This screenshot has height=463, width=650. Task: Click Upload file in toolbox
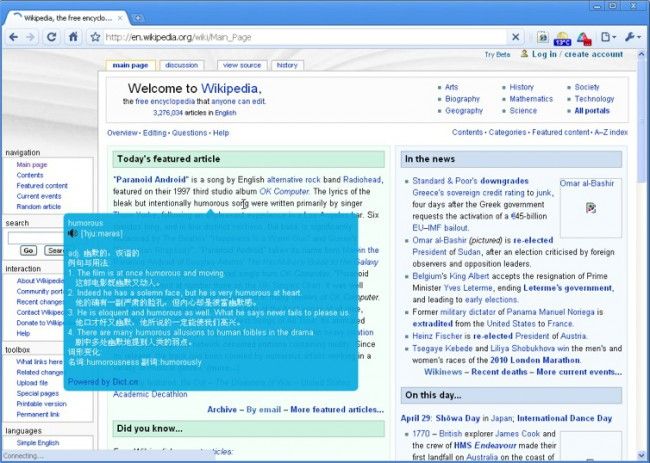click(32, 383)
